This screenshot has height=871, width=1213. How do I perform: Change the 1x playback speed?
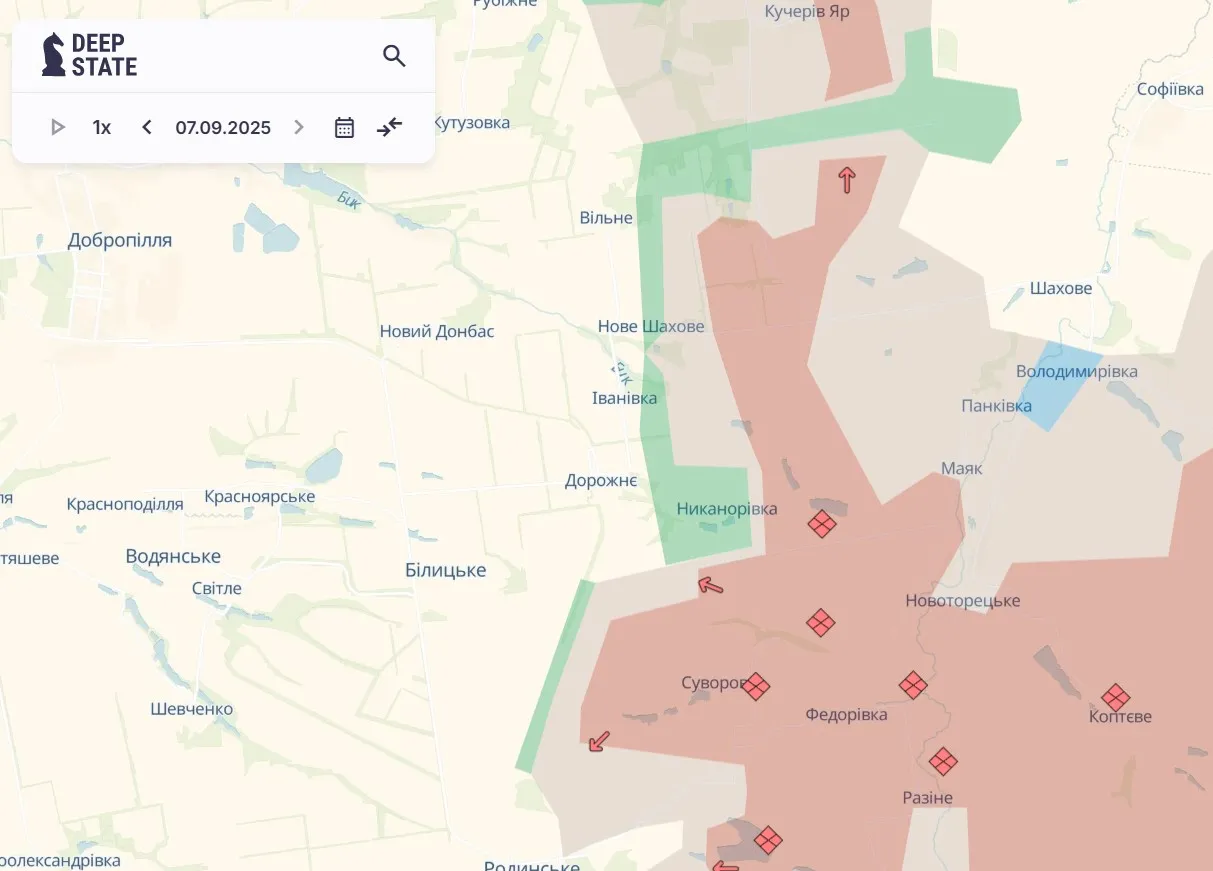click(101, 127)
